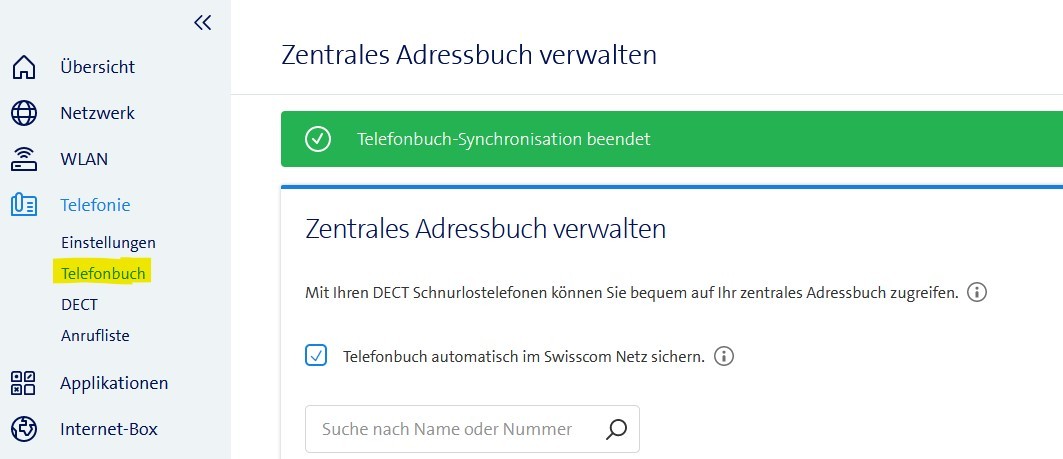1063x459 pixels.
Task: Expand the Telefonie menu section
Action: [95, 205]
